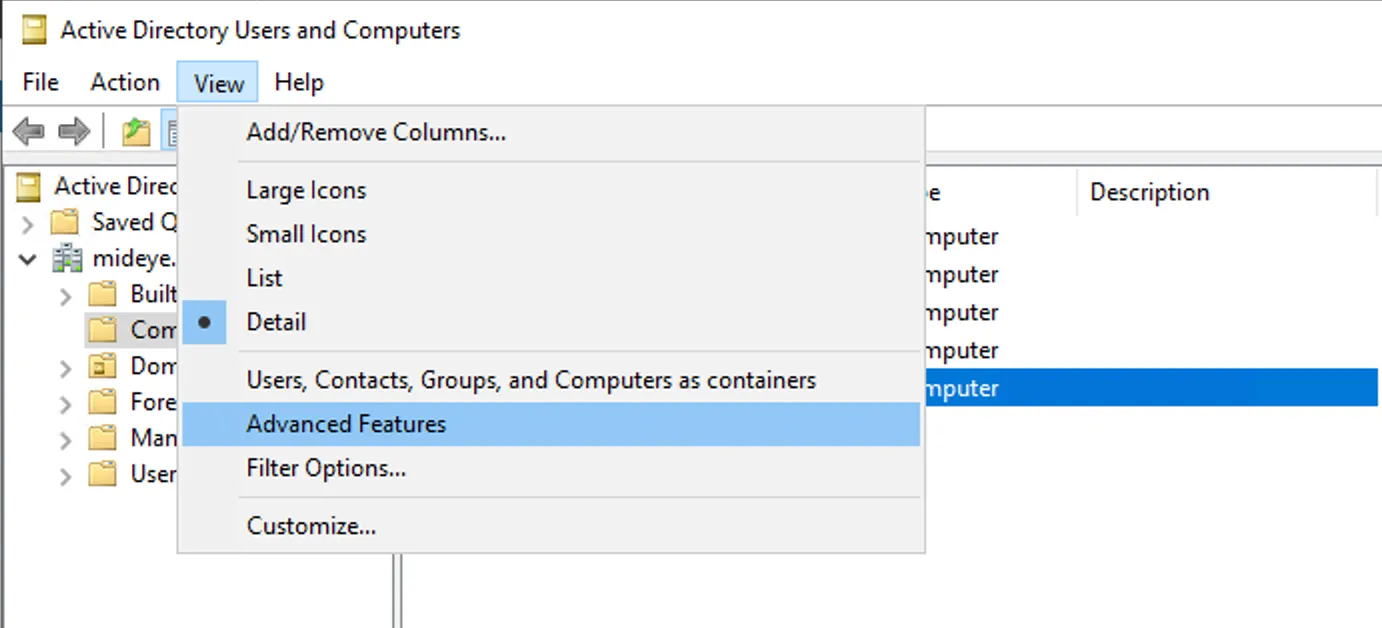This screenshot has height=628, width=1382.
Task: Open the Help menu
Action: [x=298, y=82]
